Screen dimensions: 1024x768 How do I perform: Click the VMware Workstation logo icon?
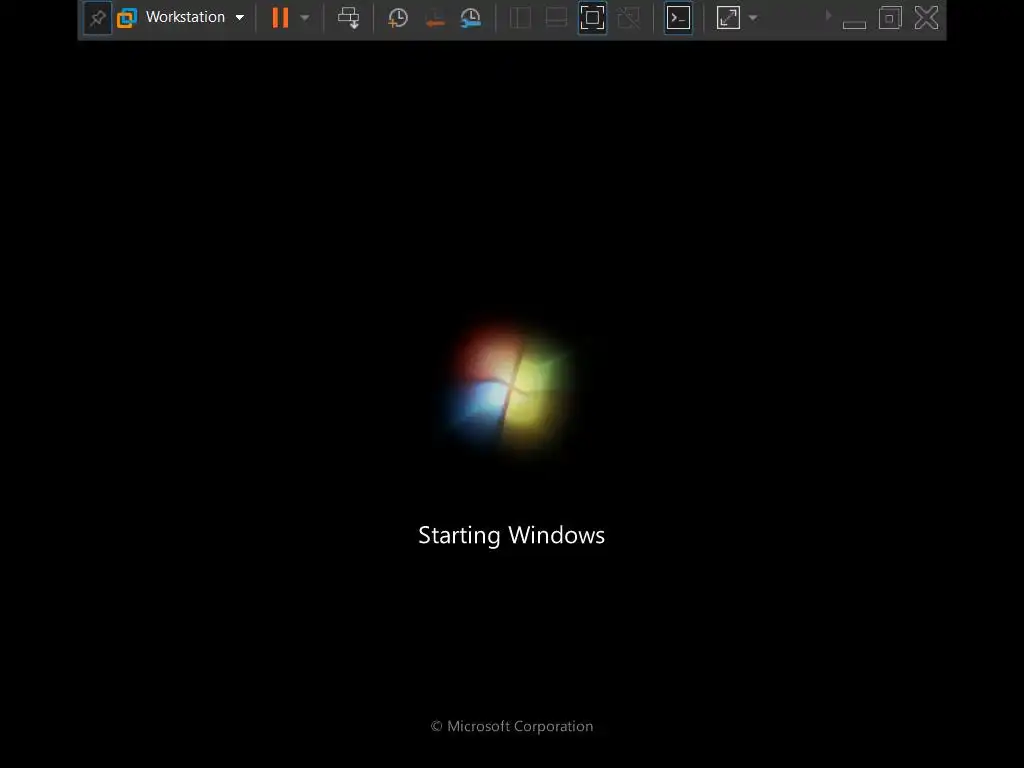[127, 18]
